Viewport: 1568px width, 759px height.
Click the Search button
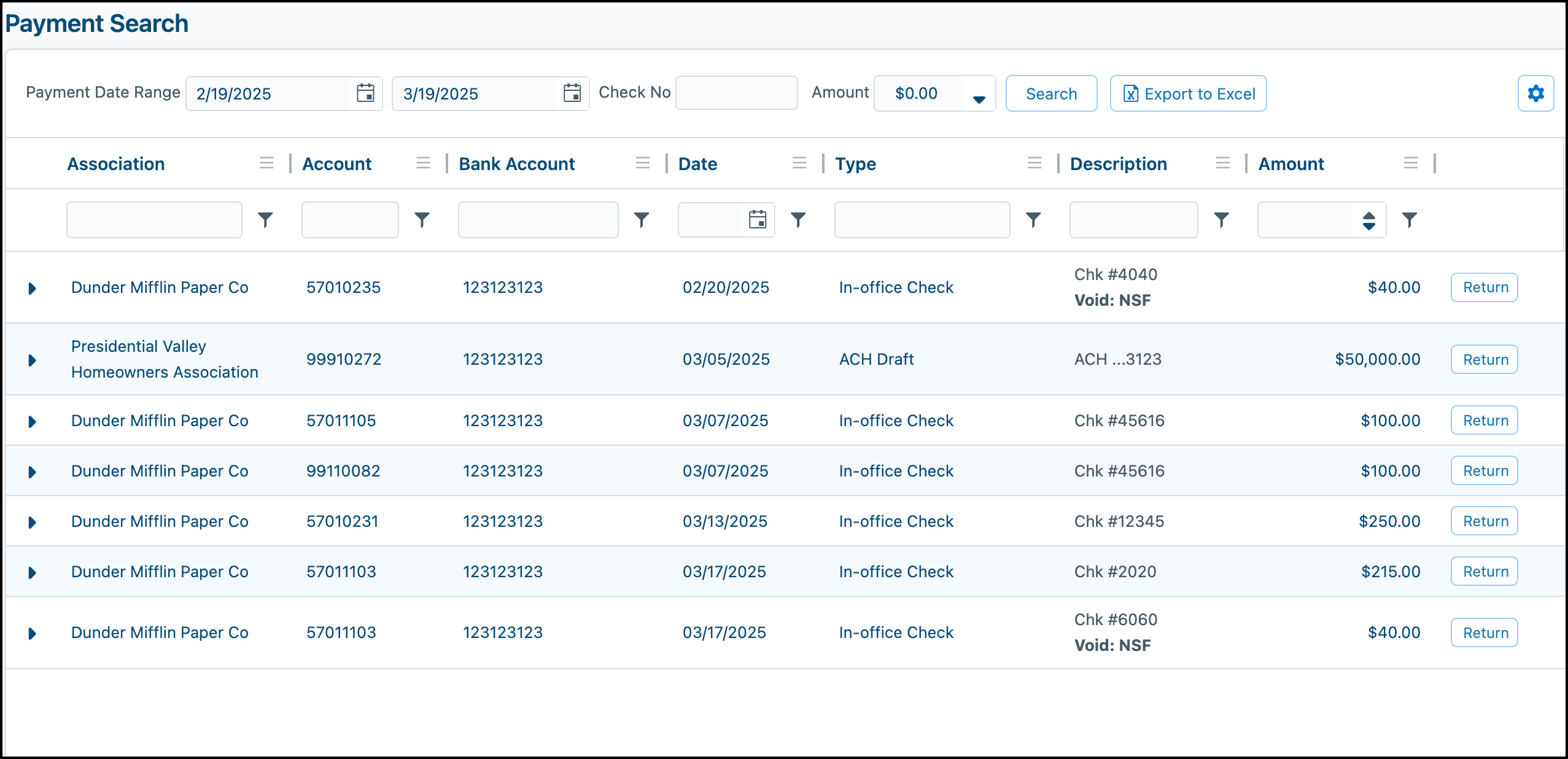pos(1051,93)
